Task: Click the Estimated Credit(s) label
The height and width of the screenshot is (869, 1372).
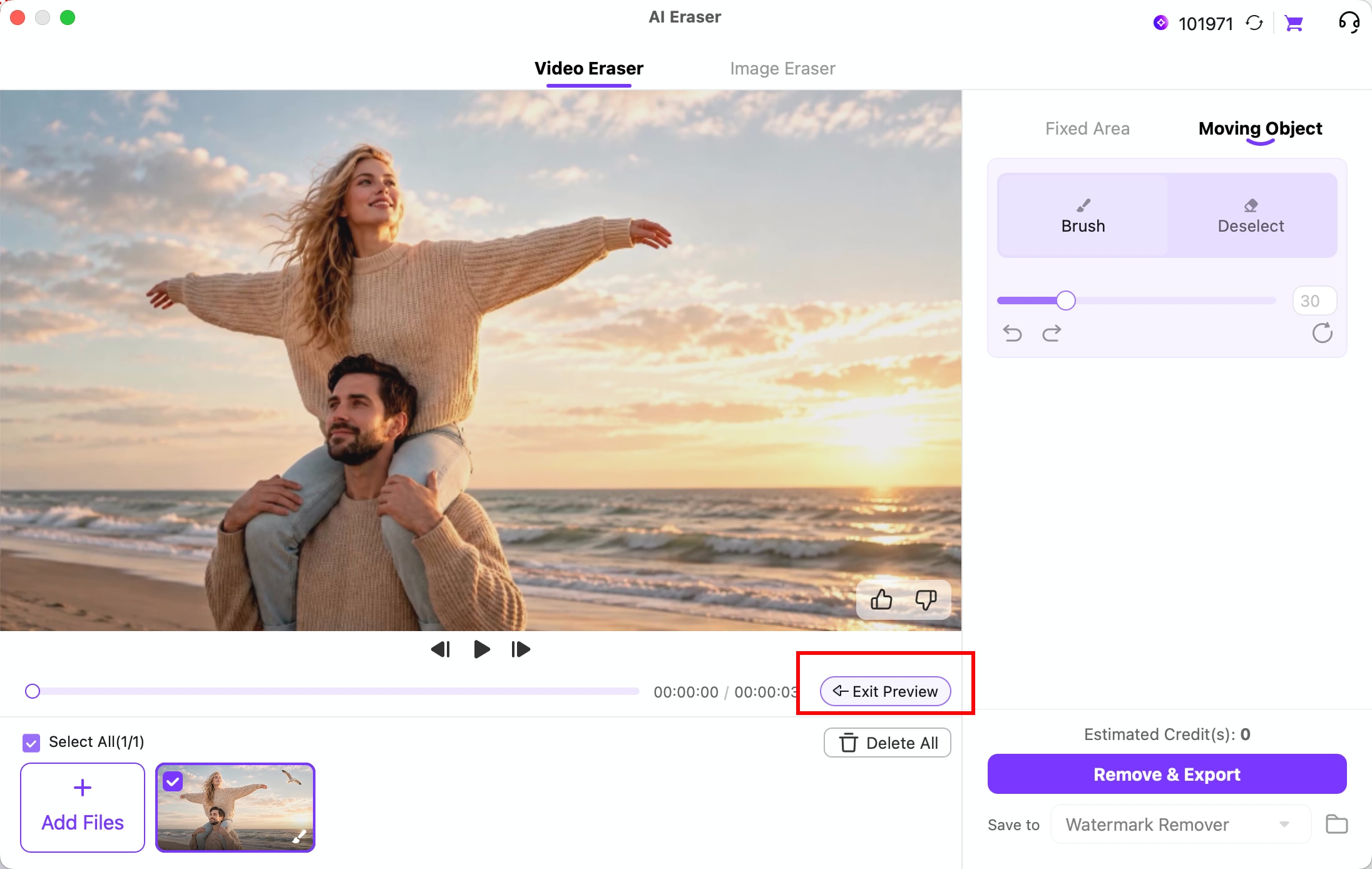Action: [x=1167, y=734]
